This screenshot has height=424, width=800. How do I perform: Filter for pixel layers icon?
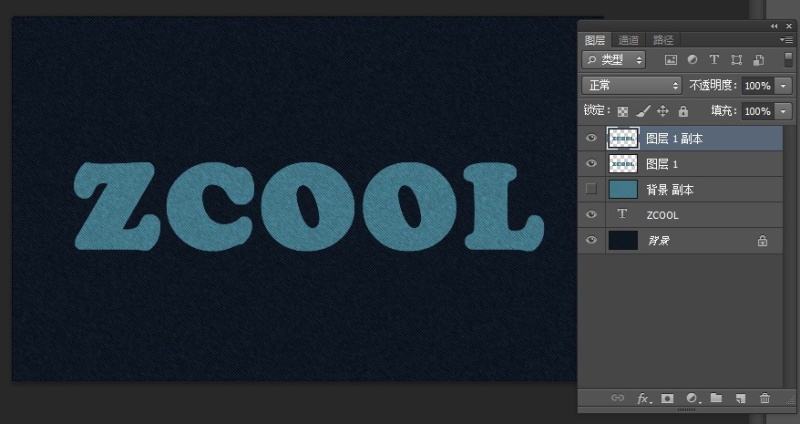coord(671,60)
